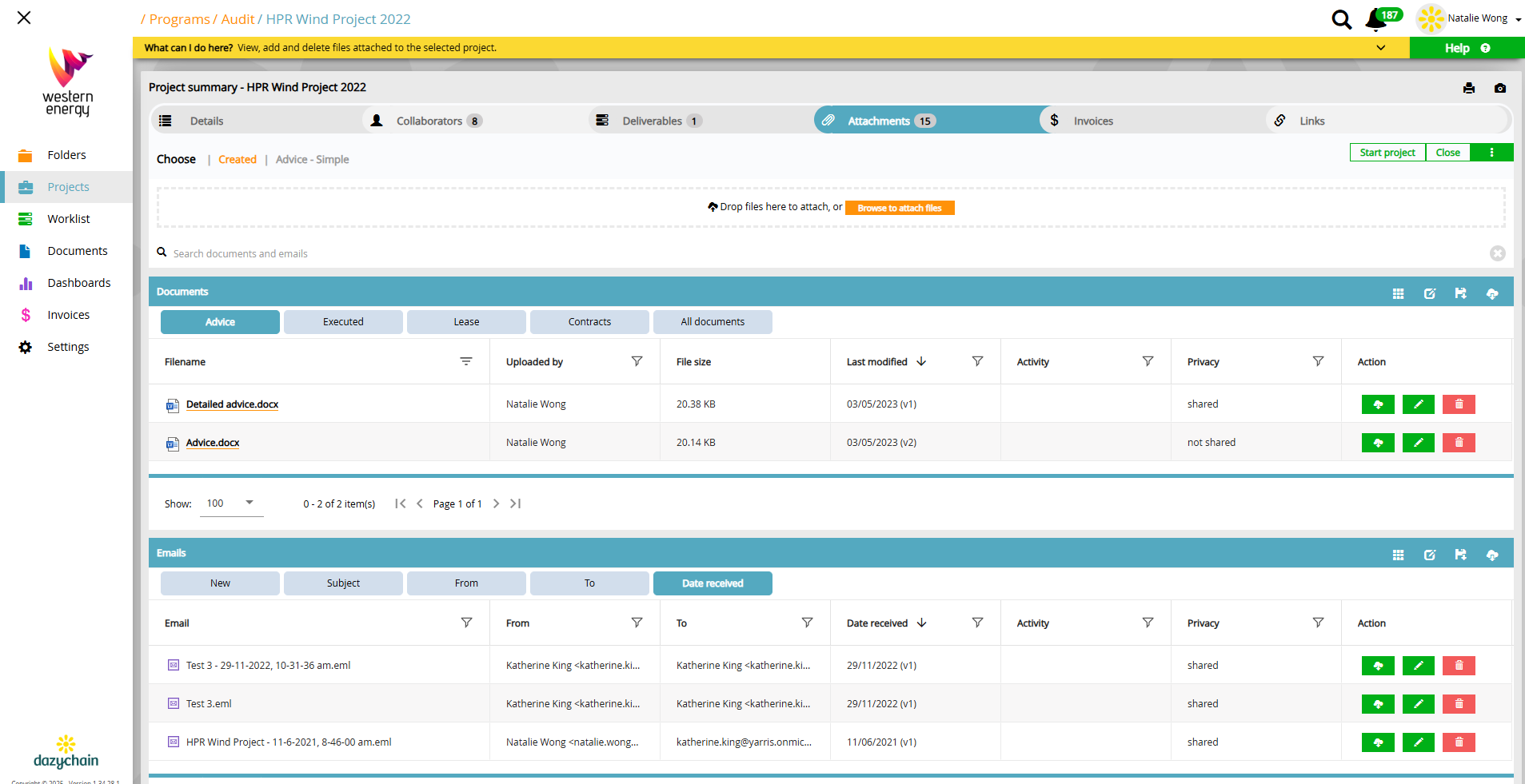
Task: Expand the yellow help banner chevron
Action: tap(1381, 48)
